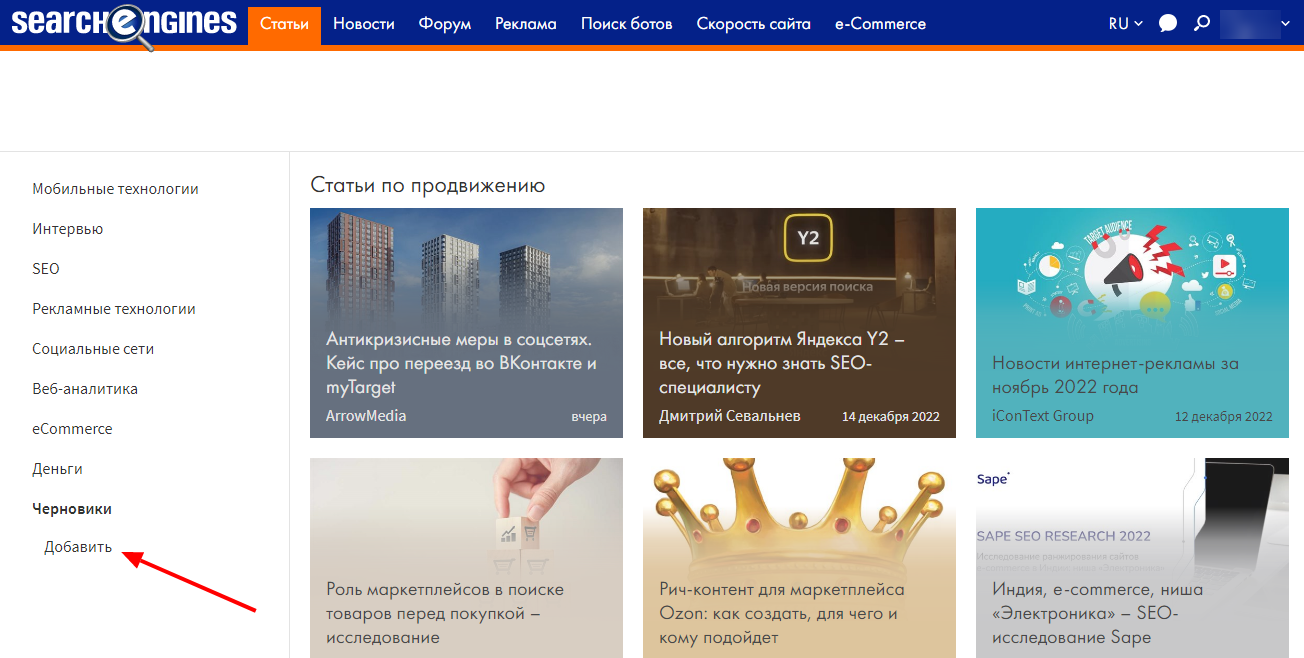
Task: Select the SEO category in sidebar
Action: click(x=46, y=269)
